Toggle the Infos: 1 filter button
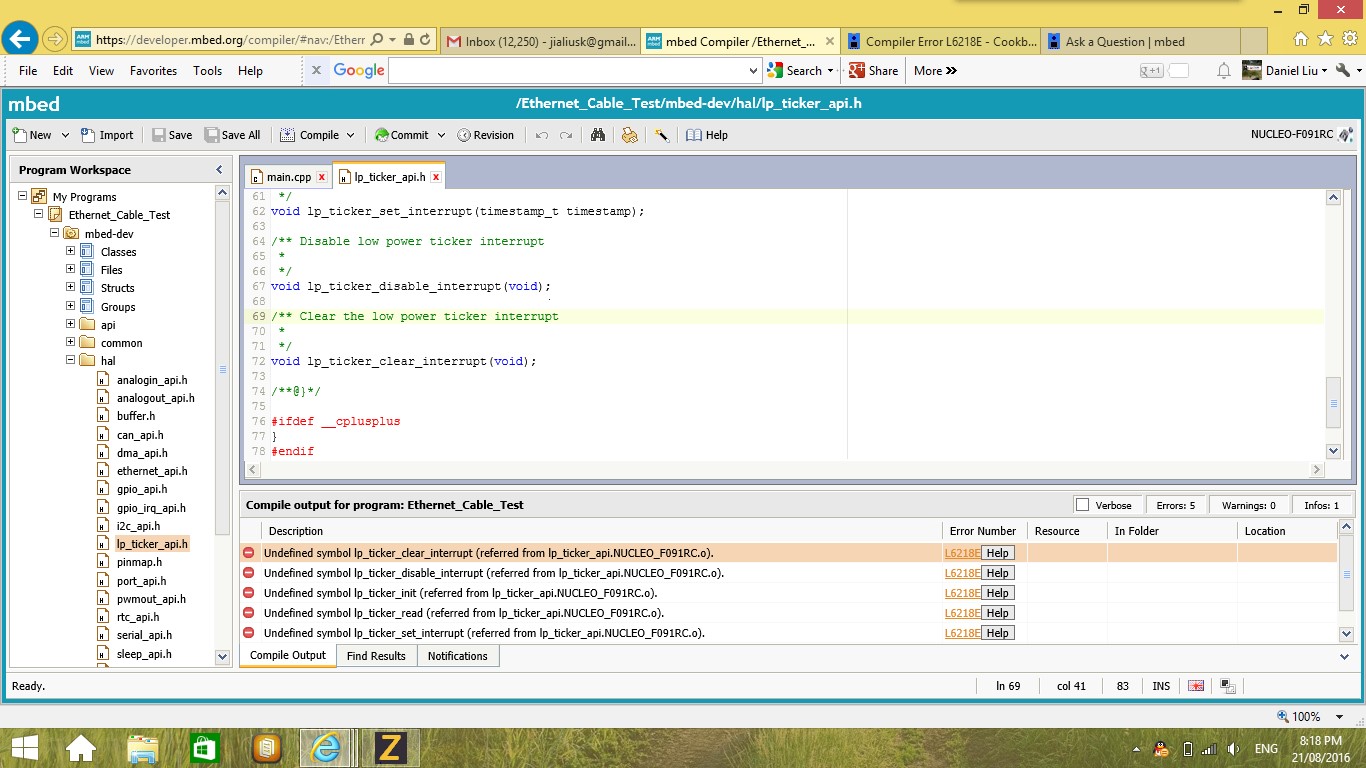Viewport: 1366px width, 768px height. pyautogui.click(x=1321, y=505)
